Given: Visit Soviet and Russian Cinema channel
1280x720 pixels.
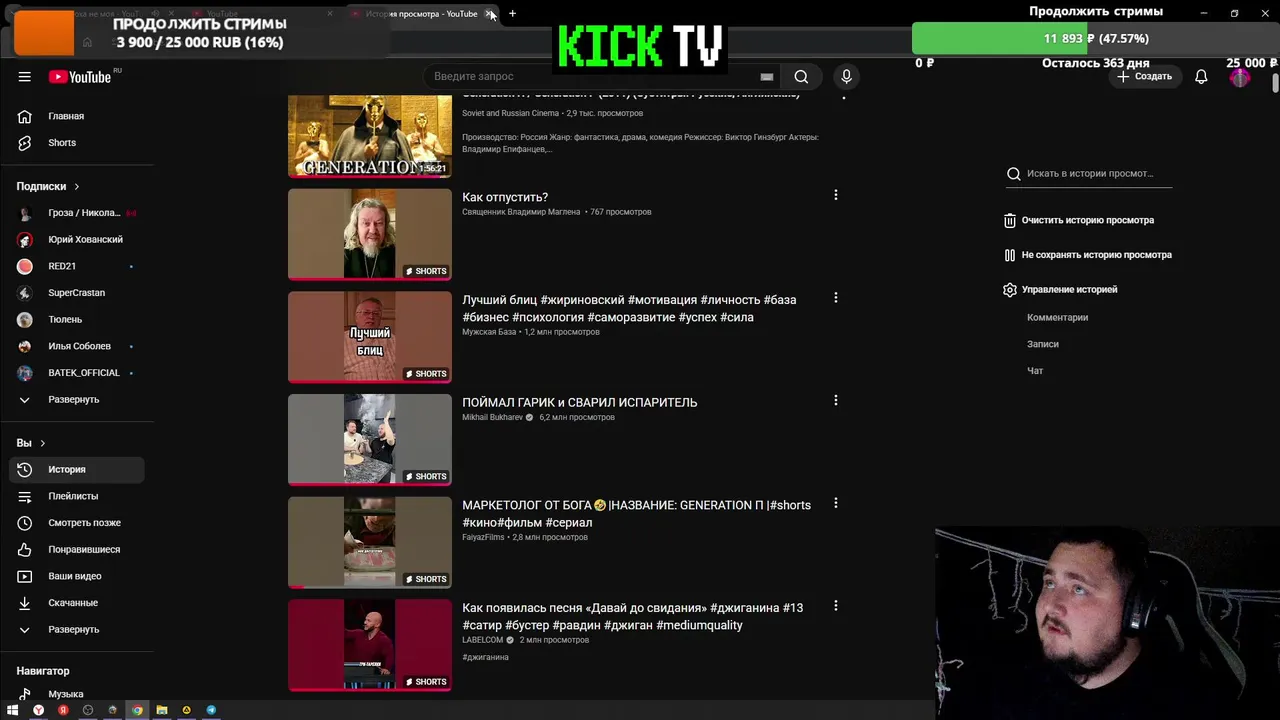Looking at the screenshot, I should (x=510, y=114).
